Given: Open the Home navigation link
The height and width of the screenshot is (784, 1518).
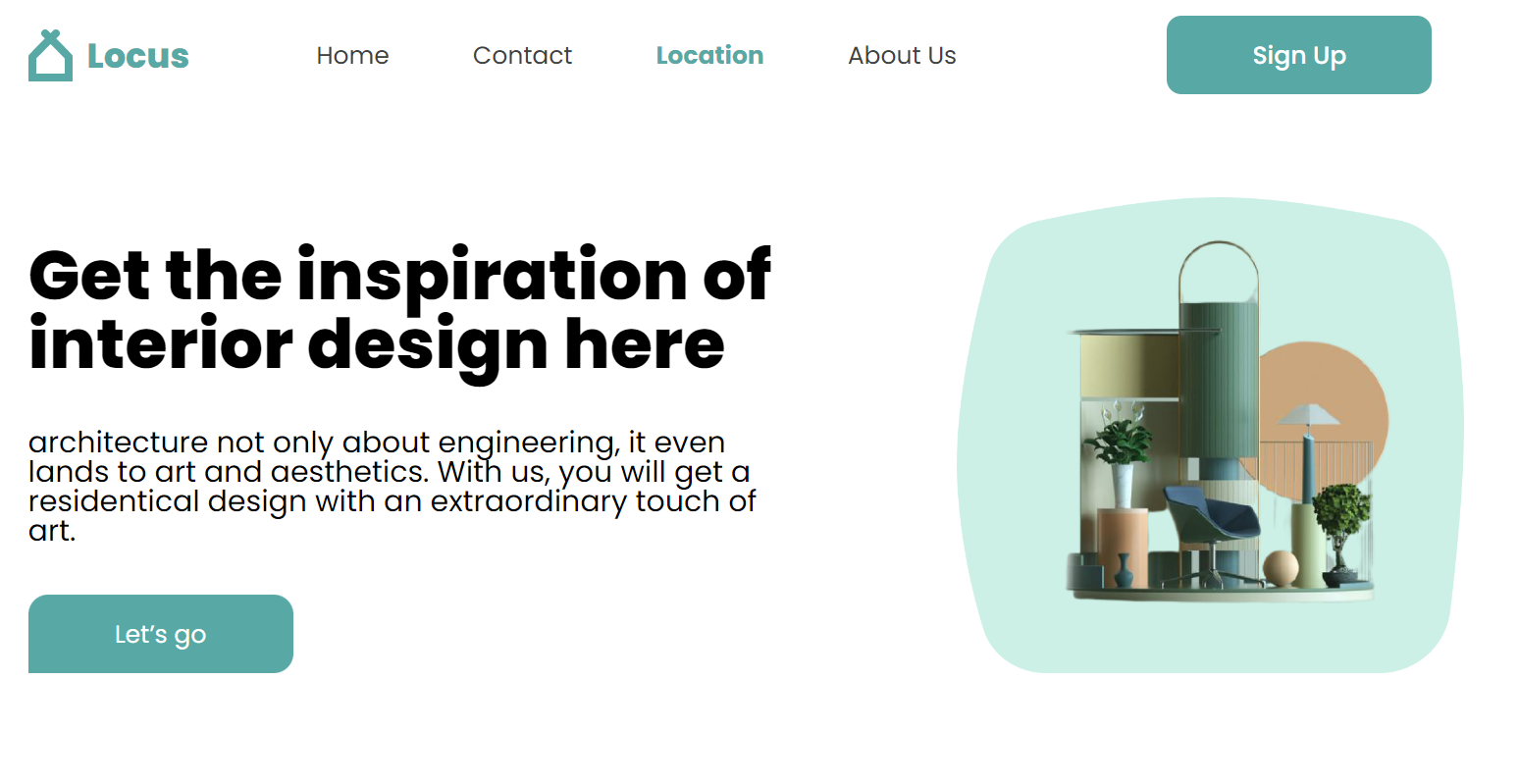Looking at the screenshot, I should pyautogui.click(x=352, y=56).
